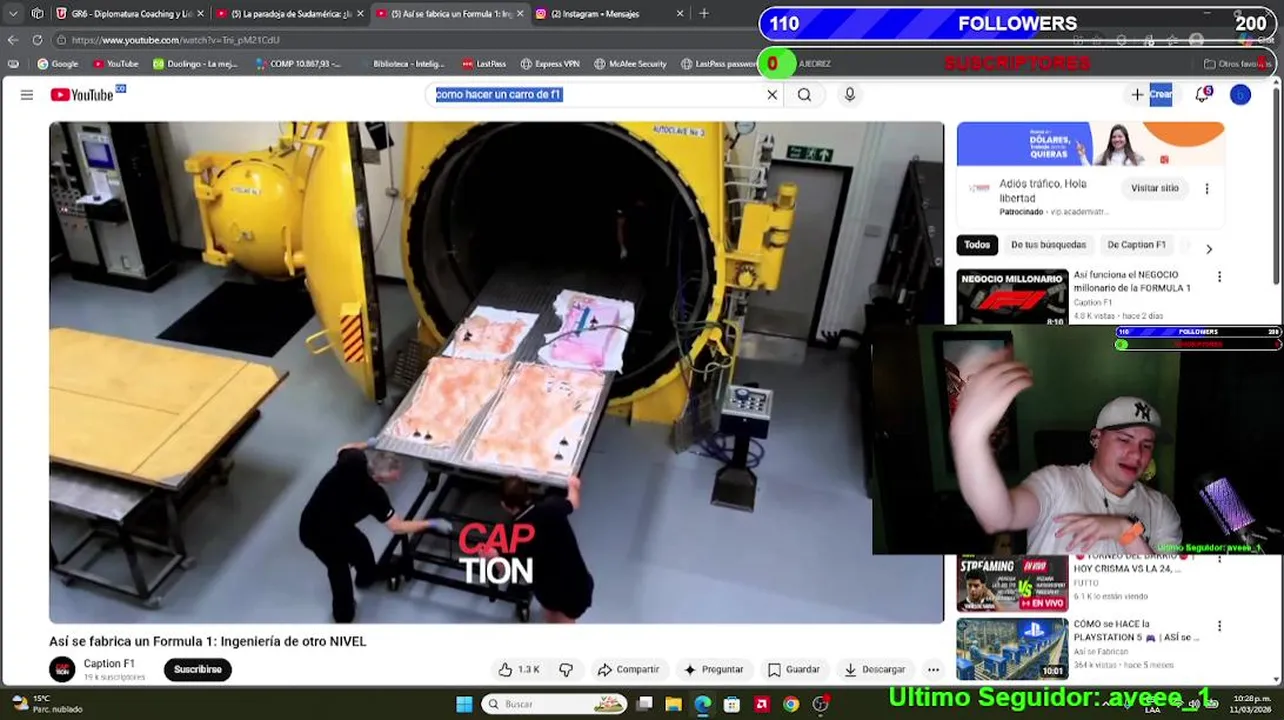Image resolution: width=1284 pixels, height=720 pixels.
Task: Click inside the YouTube search field
Action: coord(595,94)
